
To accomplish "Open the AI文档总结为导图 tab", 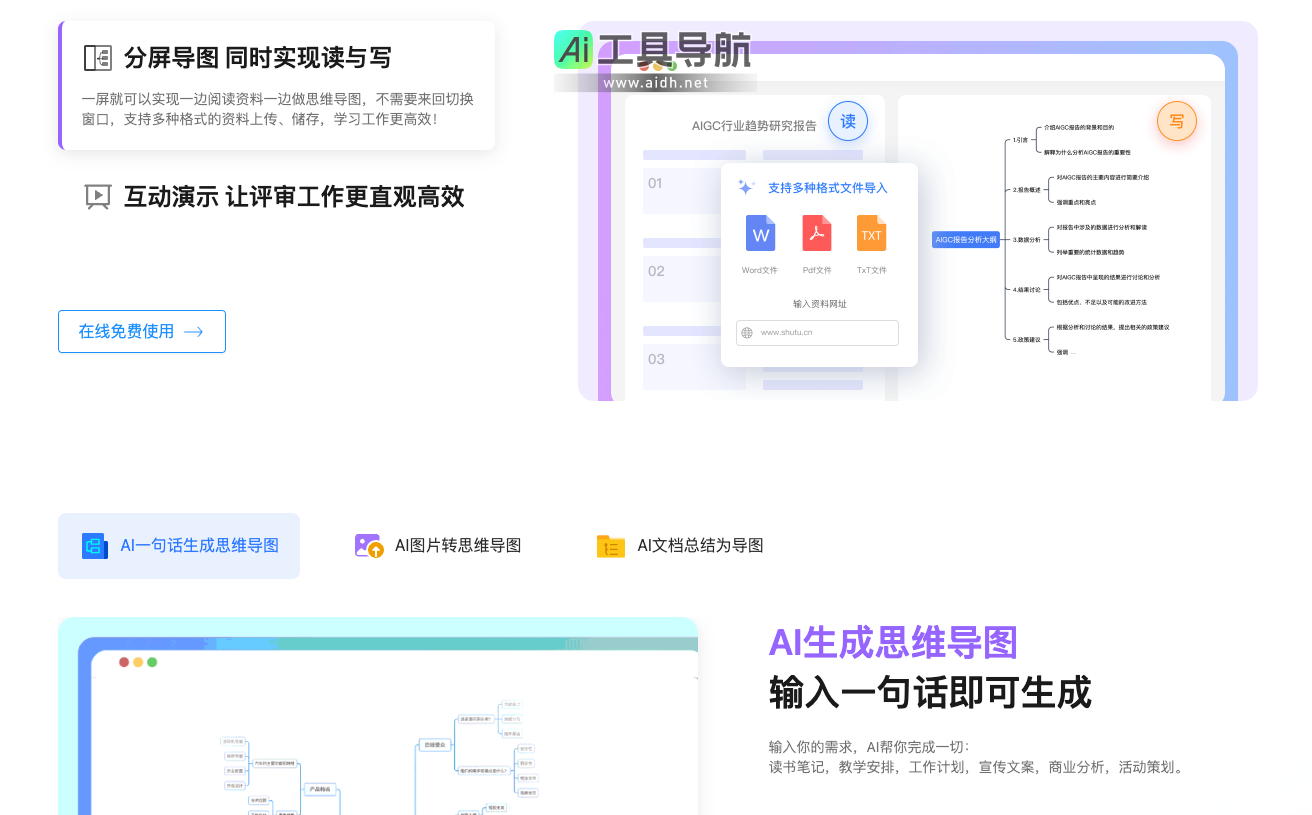I will (x=680, y=546).
